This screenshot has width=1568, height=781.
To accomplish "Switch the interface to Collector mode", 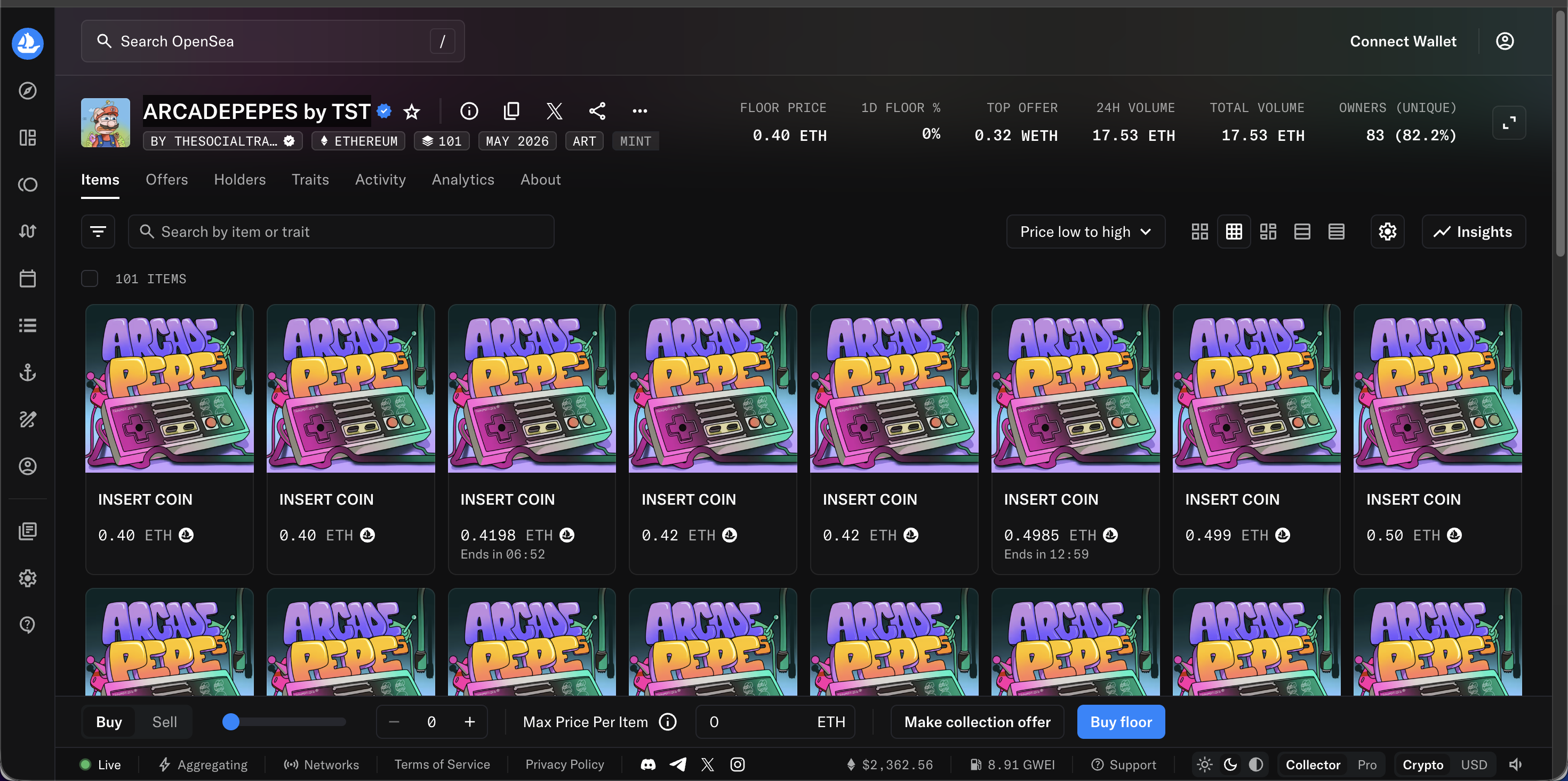I will click(x=1313, y=764).
